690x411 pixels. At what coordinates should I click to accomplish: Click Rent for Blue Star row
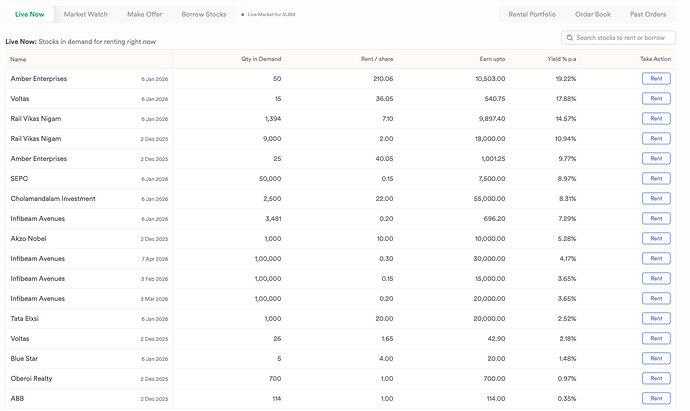click(656, 358)
